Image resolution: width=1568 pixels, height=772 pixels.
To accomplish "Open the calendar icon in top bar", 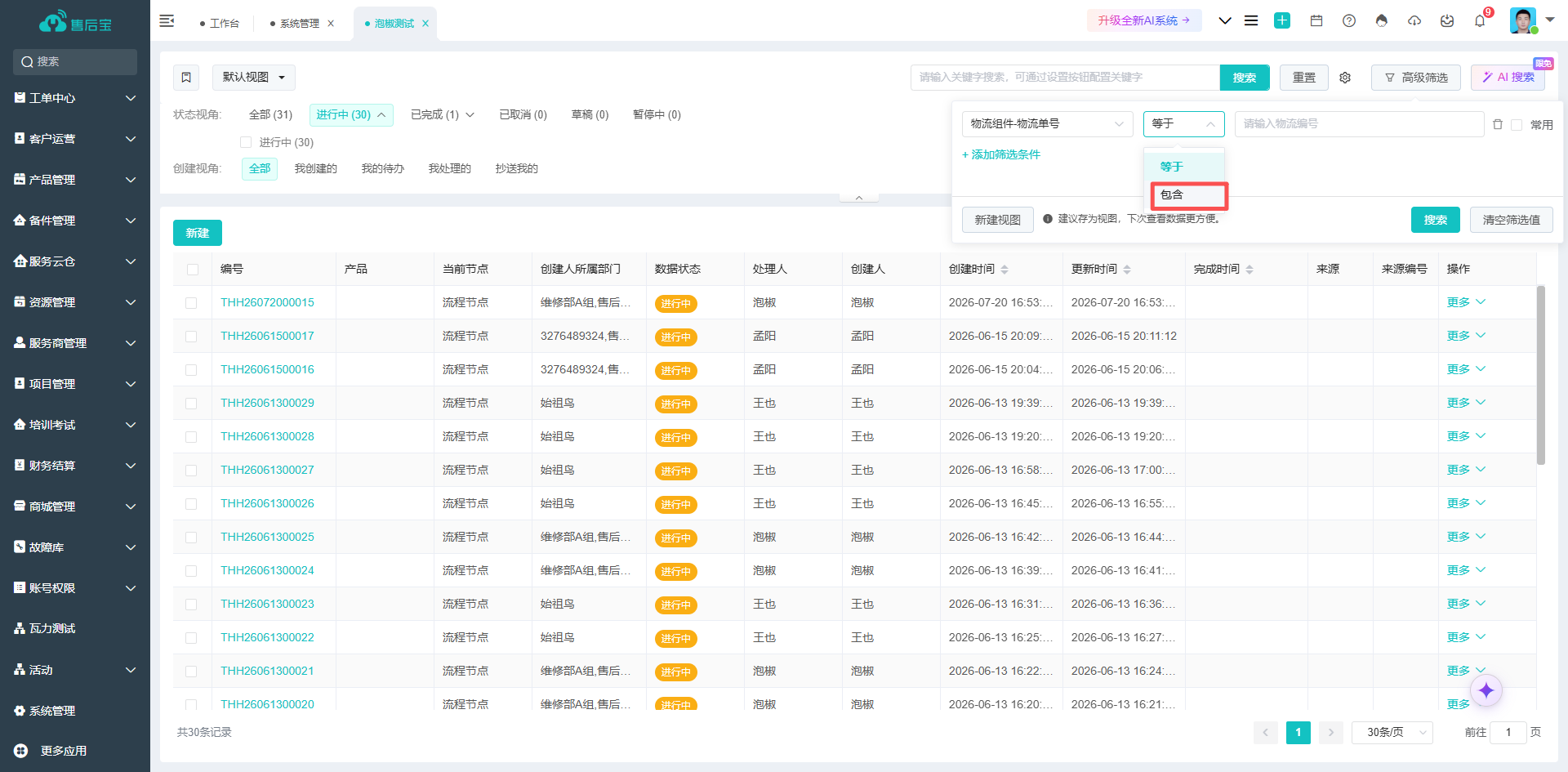I will [1316, 20].
